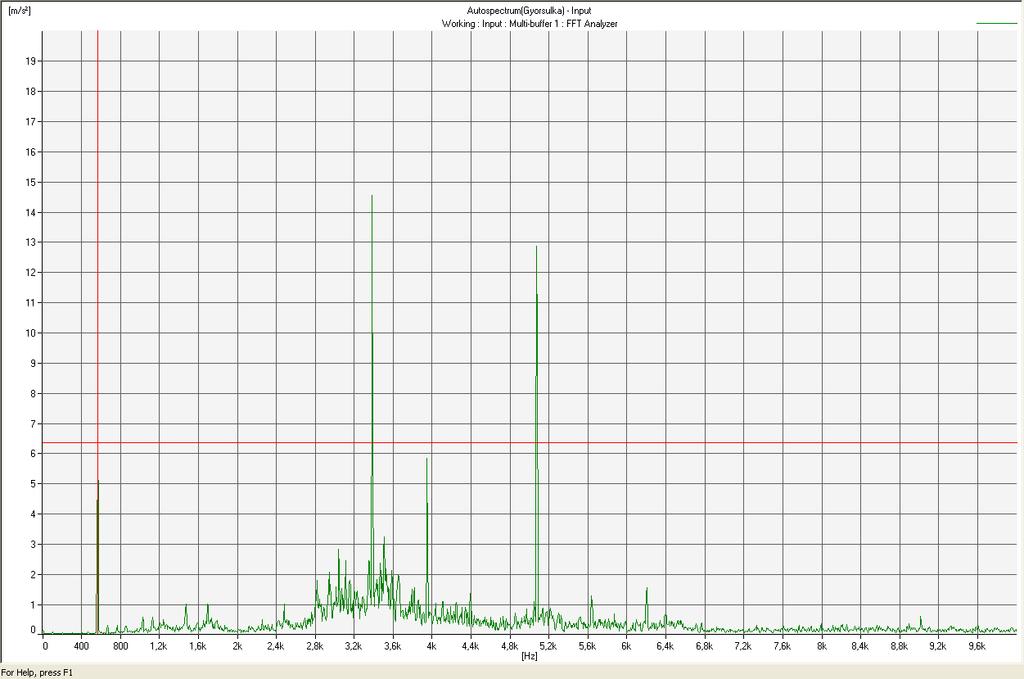
Task: Click the [Hz] x-axis unit label
Action: [530, 656]
